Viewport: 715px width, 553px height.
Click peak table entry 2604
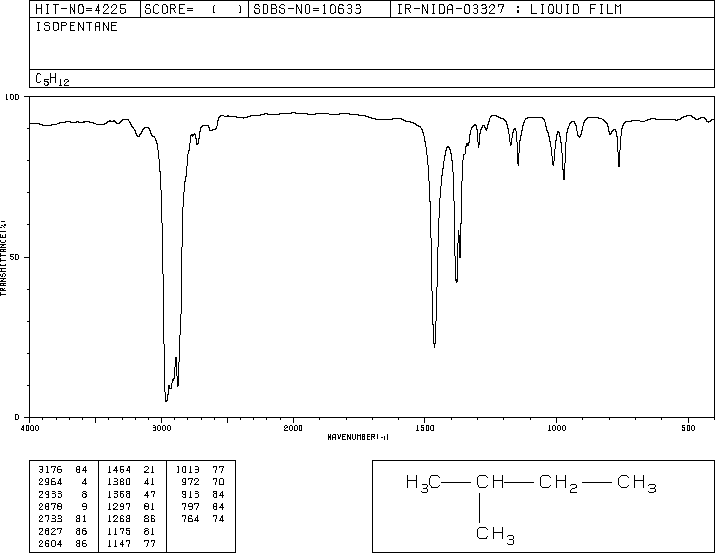pyautogui.click(x=50, y=543)
